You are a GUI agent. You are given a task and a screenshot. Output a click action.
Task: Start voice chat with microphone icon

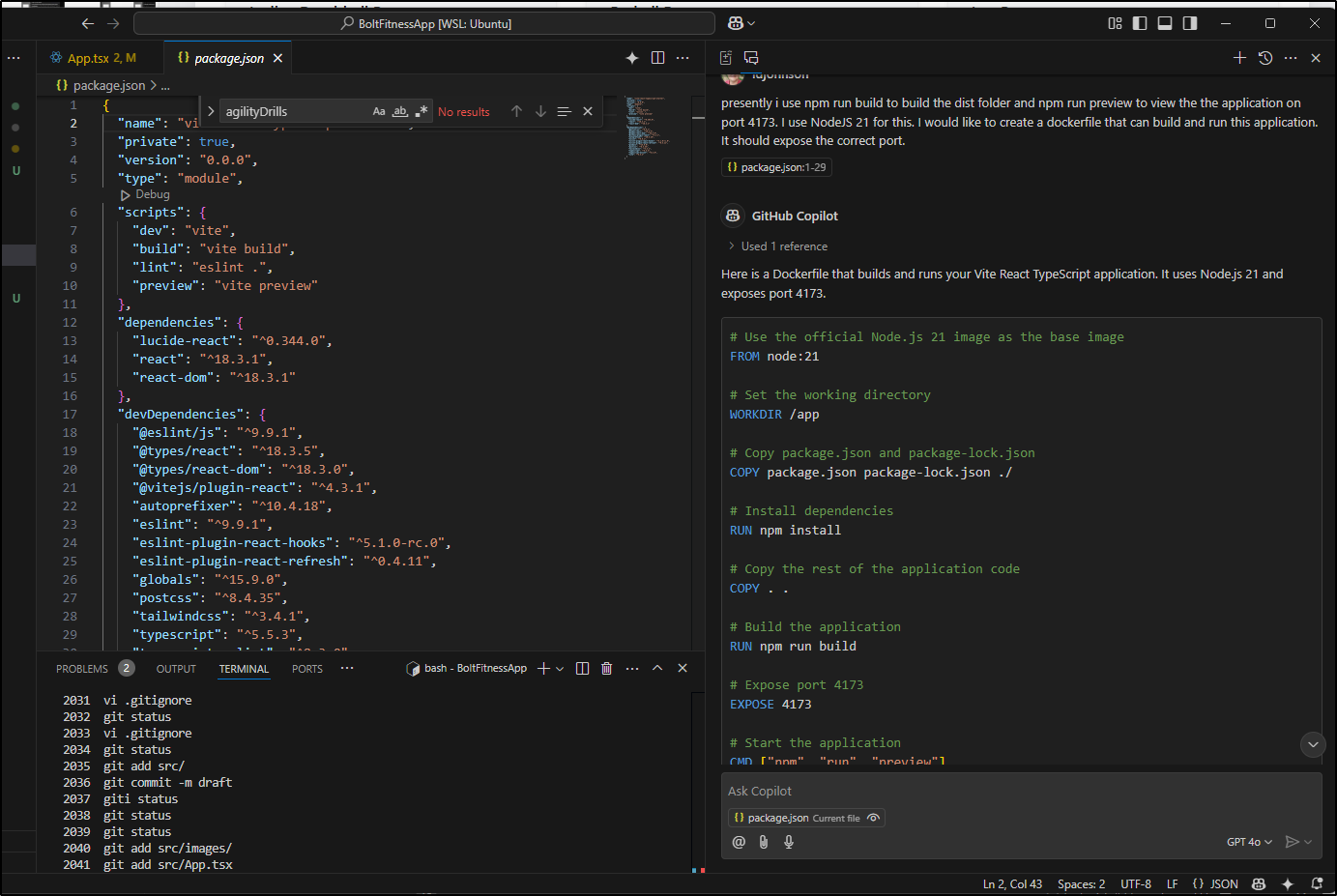[x=789, y=842]
